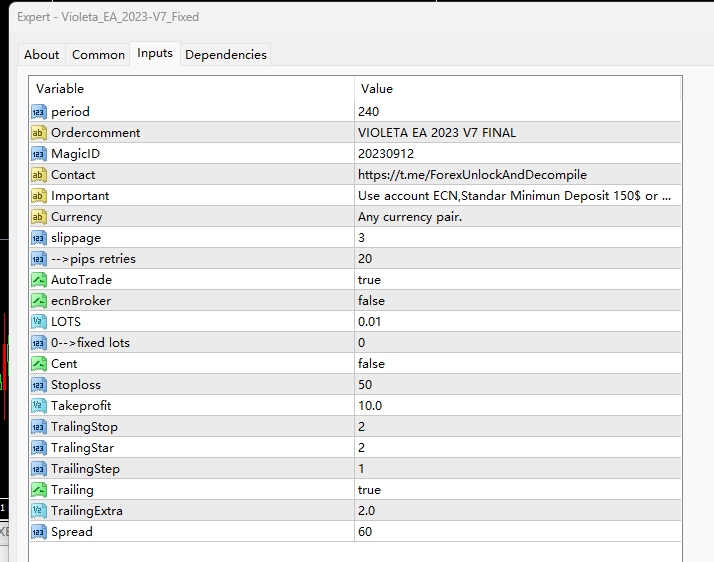This screenshot has width=714, height=562.
Task: Click the boolean icon beside Trailing
Action: click(x=39, y=490)
